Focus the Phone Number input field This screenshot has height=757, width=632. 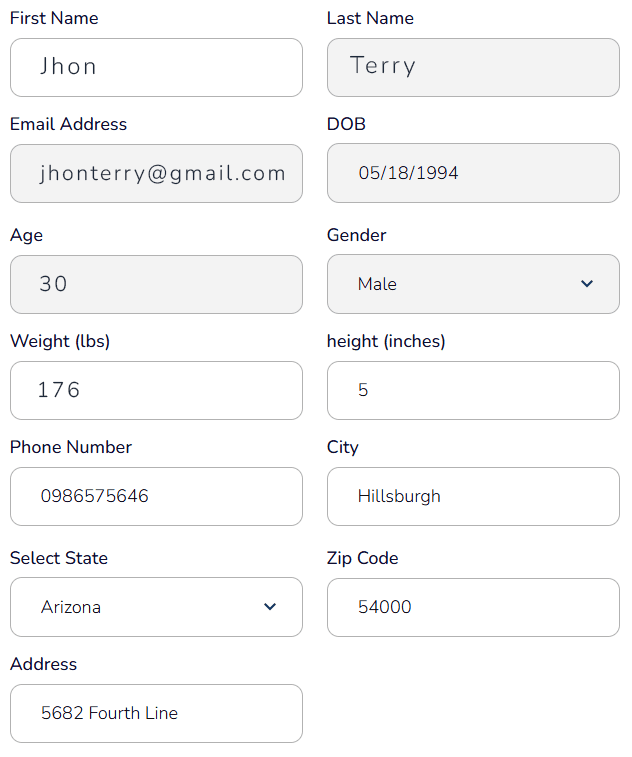click(156, 496)
